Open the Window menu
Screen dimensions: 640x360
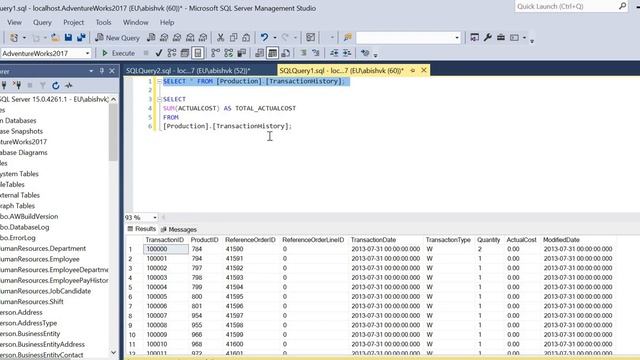[x=136, y=22]
